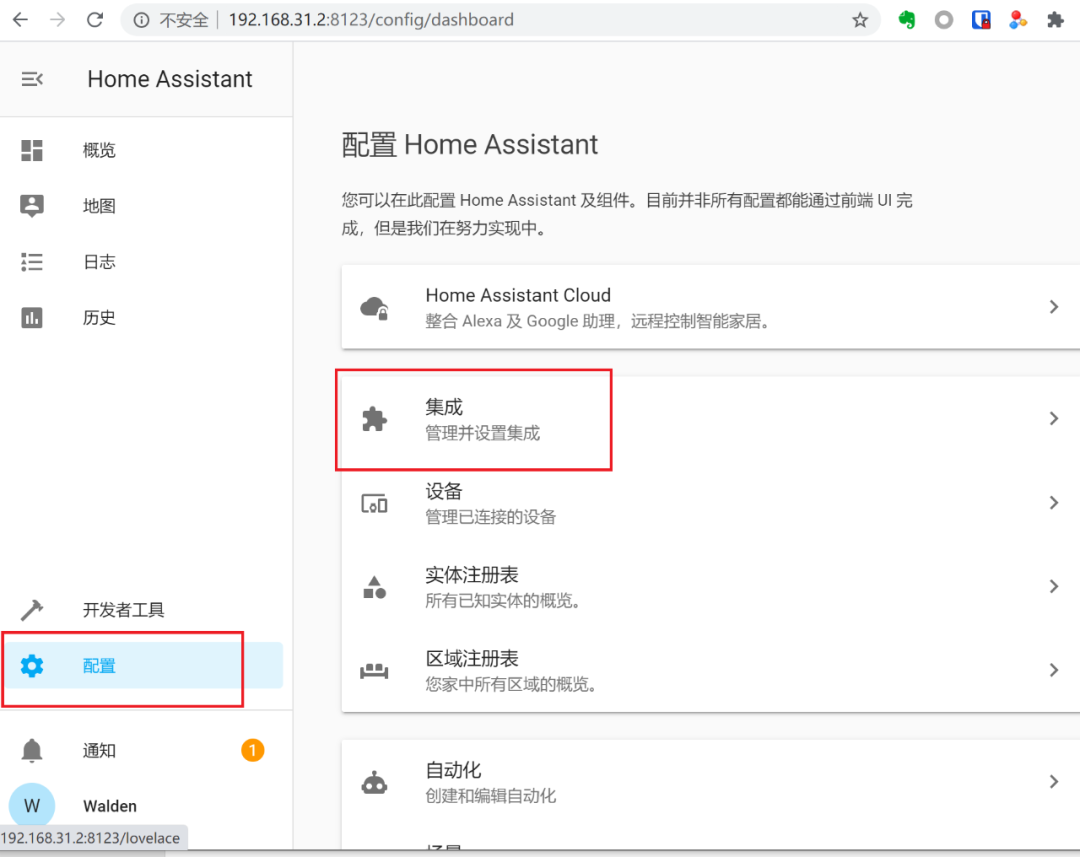Click the 自动化 robot icon

point(375,783)
